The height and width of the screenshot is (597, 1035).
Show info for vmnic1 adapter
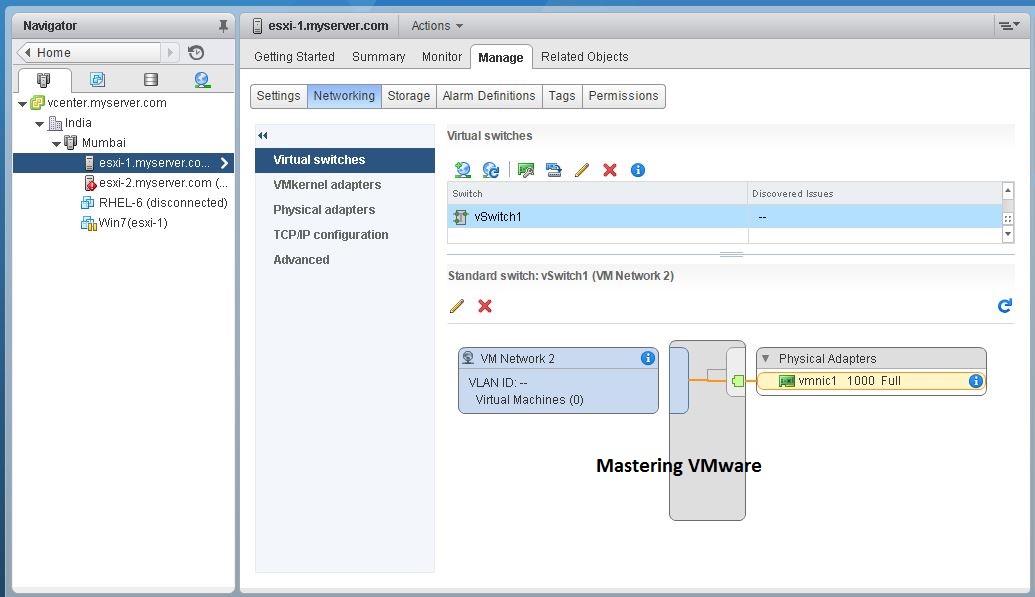click(x=976, y=381)
